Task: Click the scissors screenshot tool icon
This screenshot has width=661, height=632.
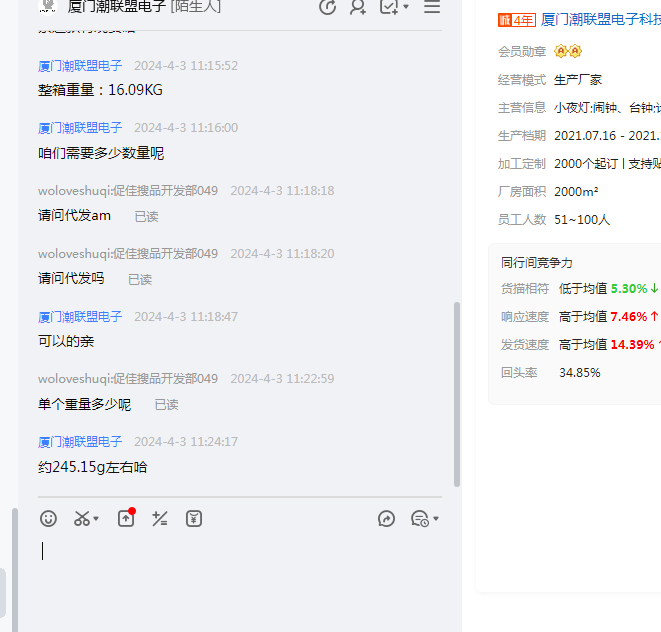Action: [82, 518]
